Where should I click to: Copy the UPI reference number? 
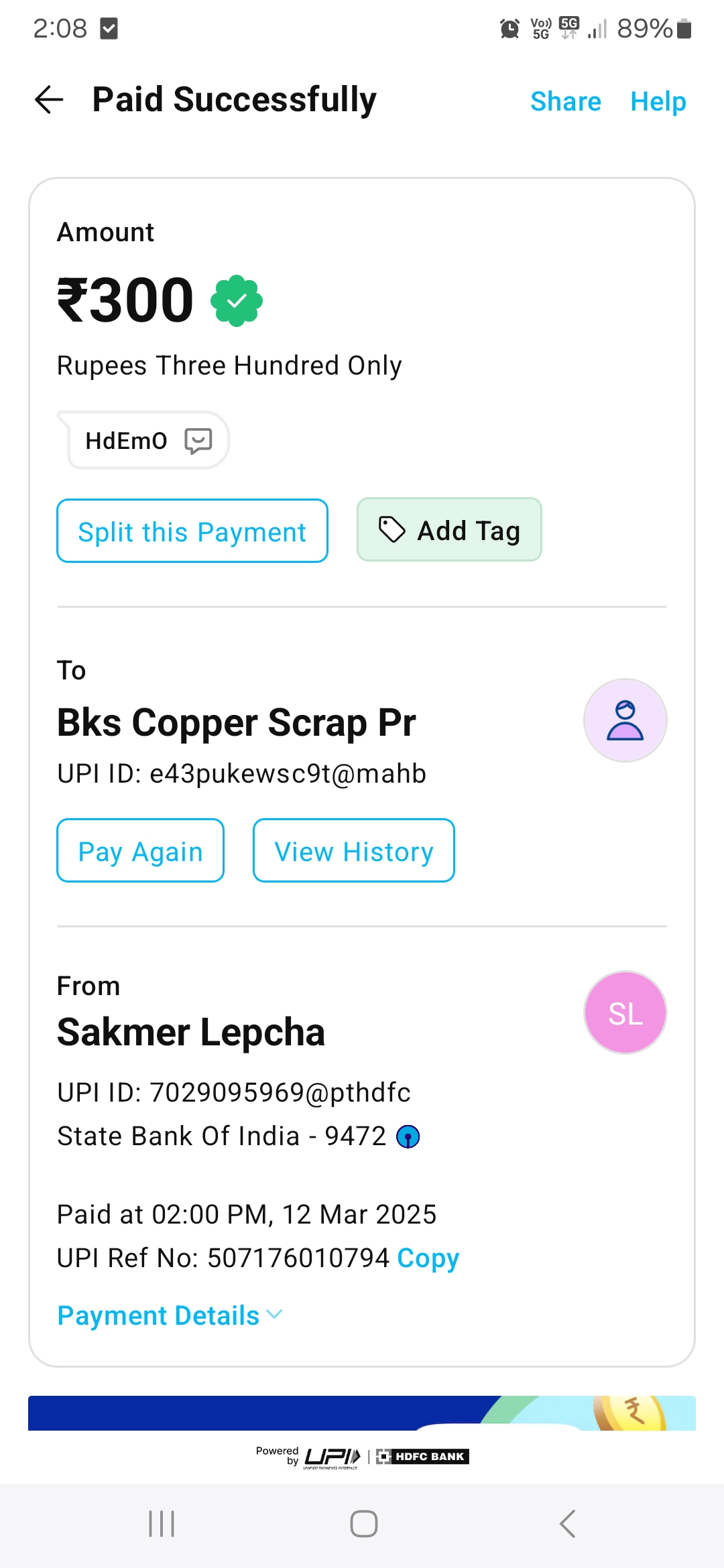428,1258
